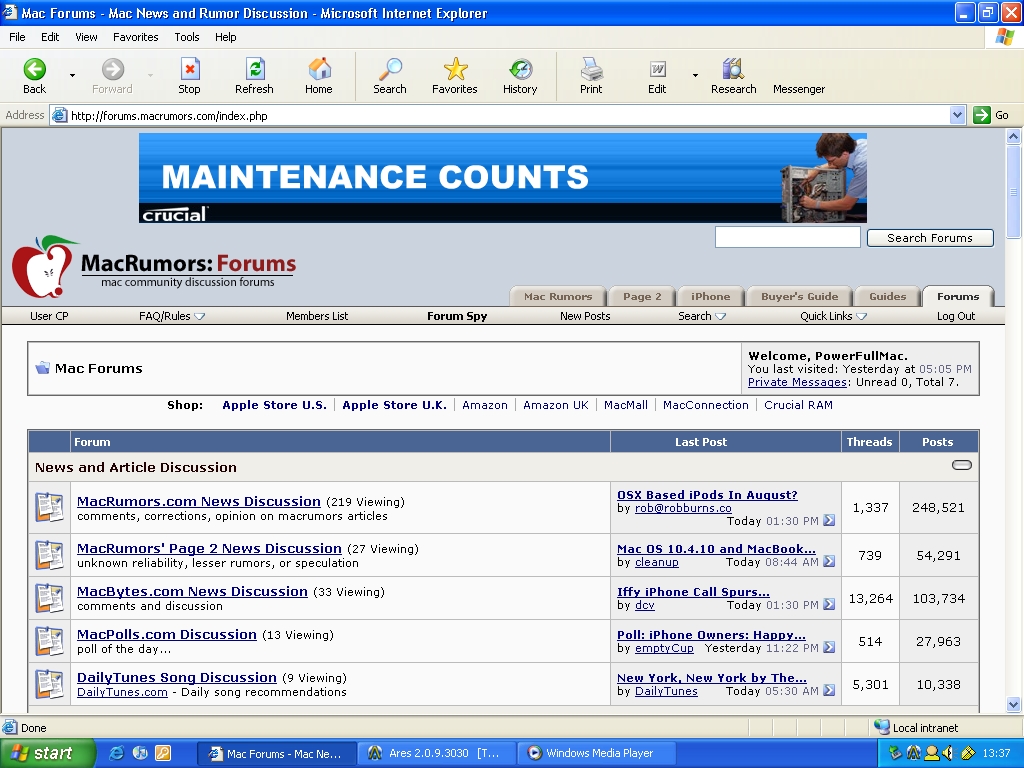
Task: Click forum status icon beside DailyTunes Song Discussion
Action: point(50,684)
